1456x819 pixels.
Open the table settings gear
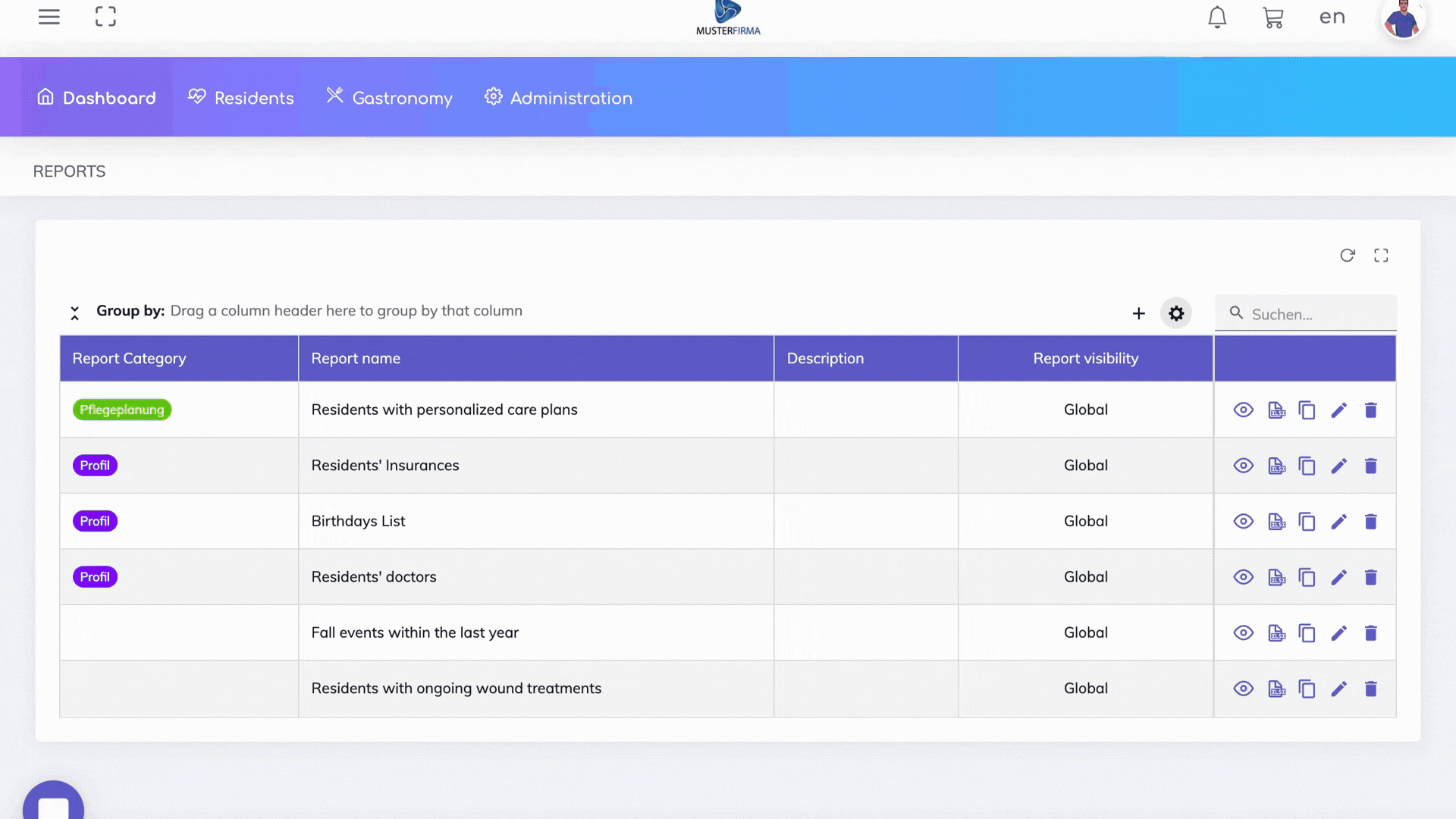pyautogui.click(x=1176, y=313)
